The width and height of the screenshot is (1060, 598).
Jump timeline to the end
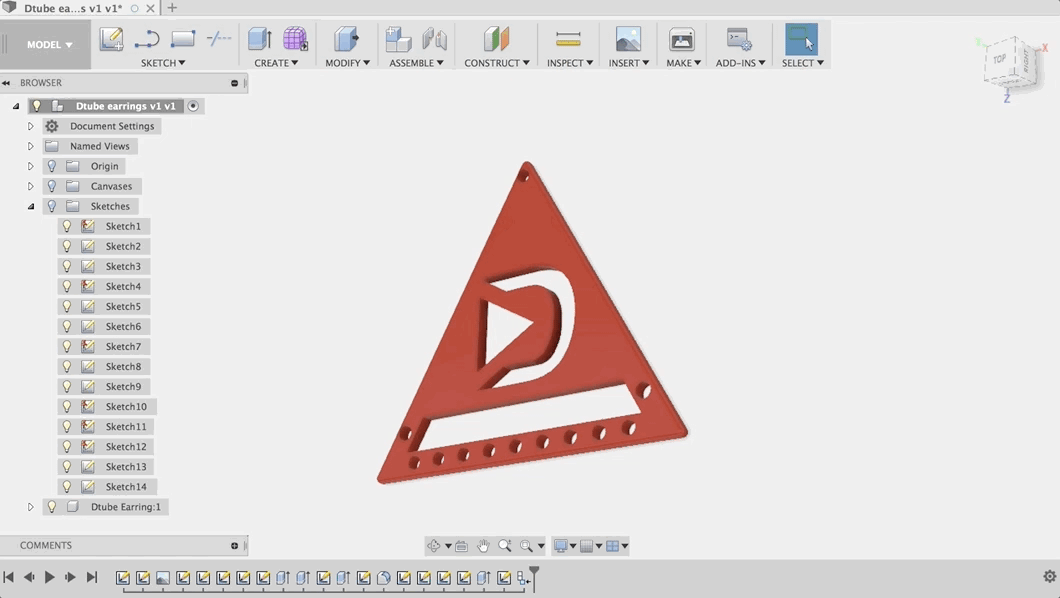pos(92,577)
